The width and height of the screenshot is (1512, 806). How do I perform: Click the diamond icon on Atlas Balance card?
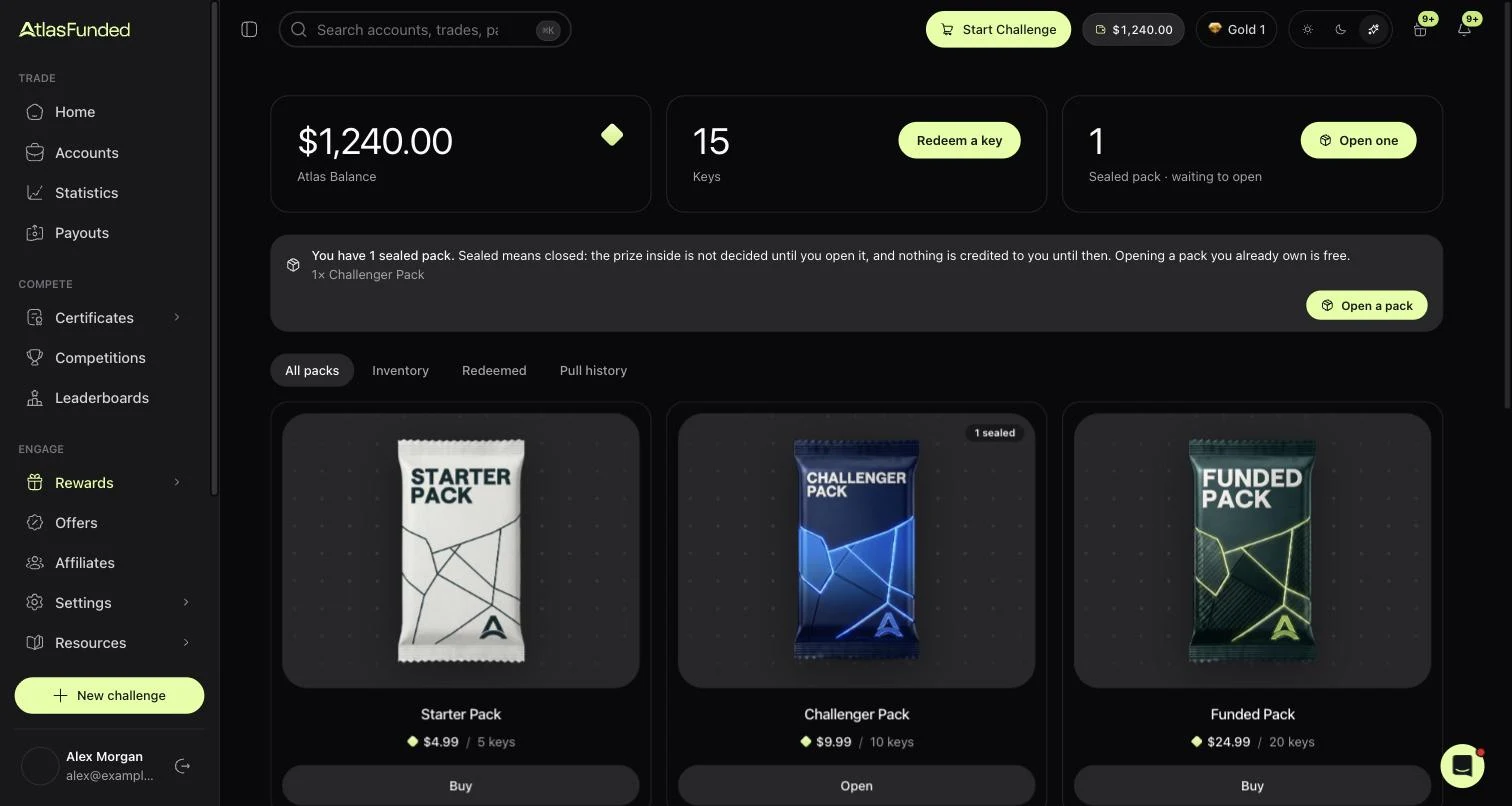612,134
